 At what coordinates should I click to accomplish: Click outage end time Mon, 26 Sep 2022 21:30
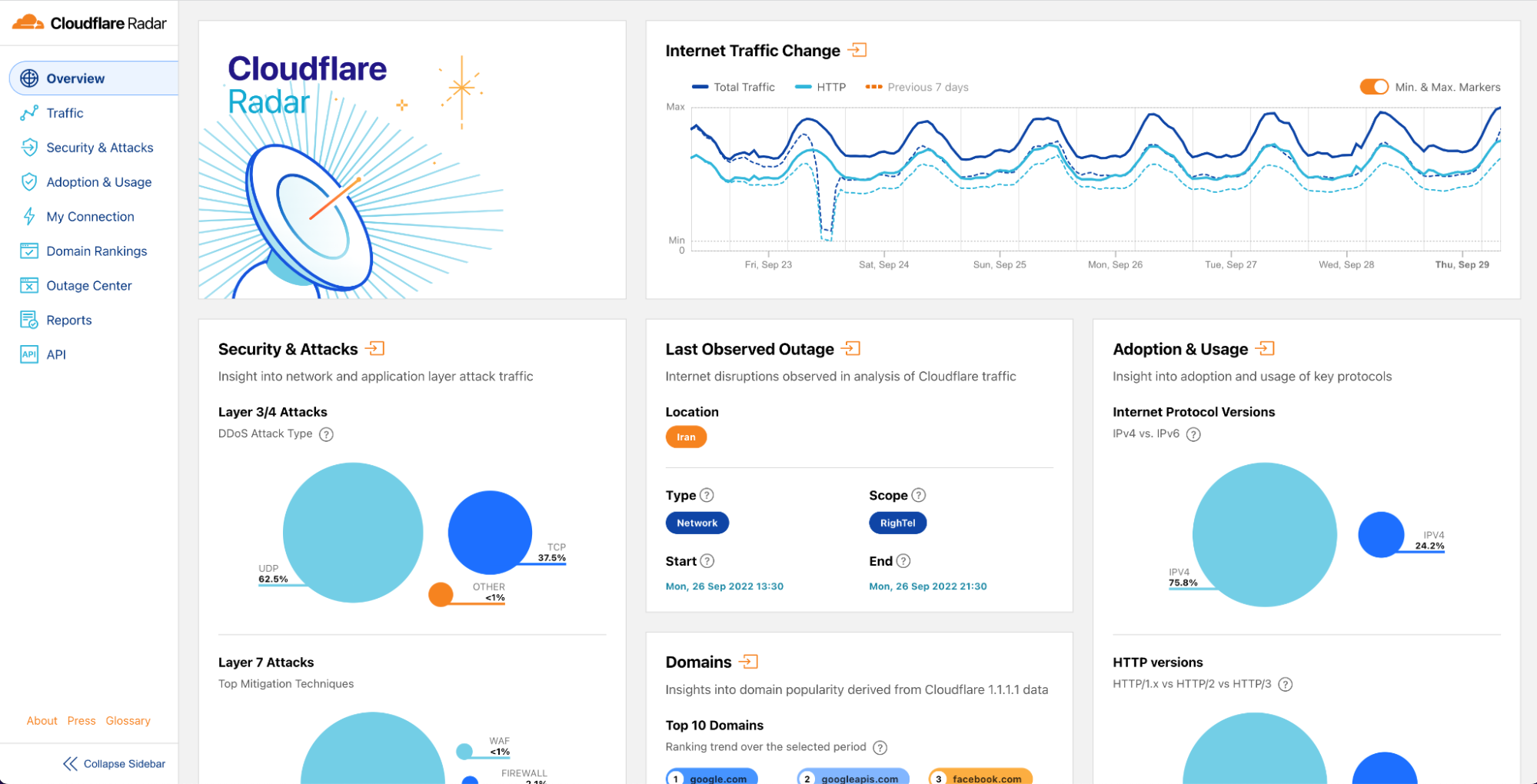coord(928,586)
